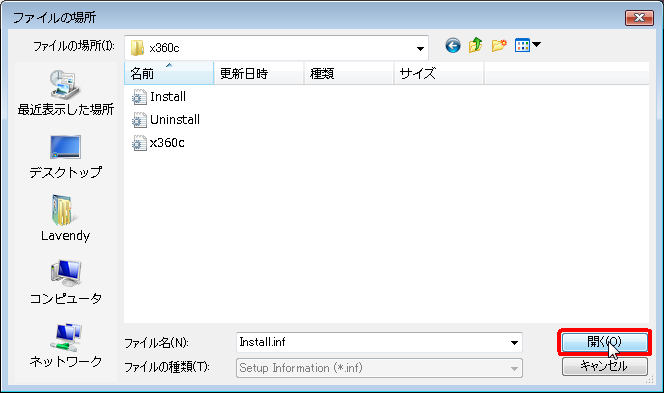Image resolution: width=664 pixels, height=393 pixels.
Task: Go up one folder level
Action: pyautogui.click(x=476, y=45)
